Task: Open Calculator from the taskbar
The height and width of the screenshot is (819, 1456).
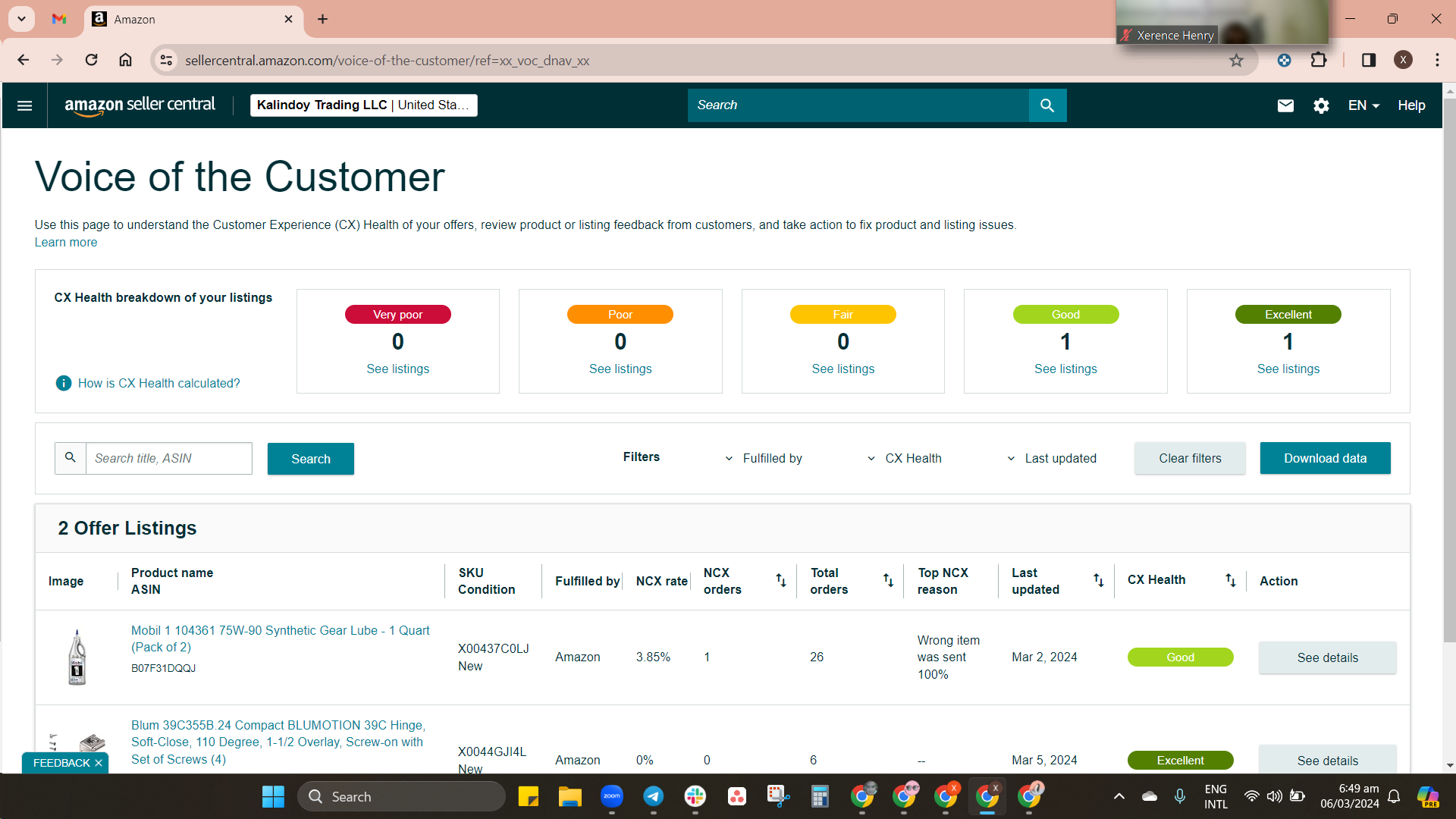Action: pyautogui.click(x=819, y=796)
